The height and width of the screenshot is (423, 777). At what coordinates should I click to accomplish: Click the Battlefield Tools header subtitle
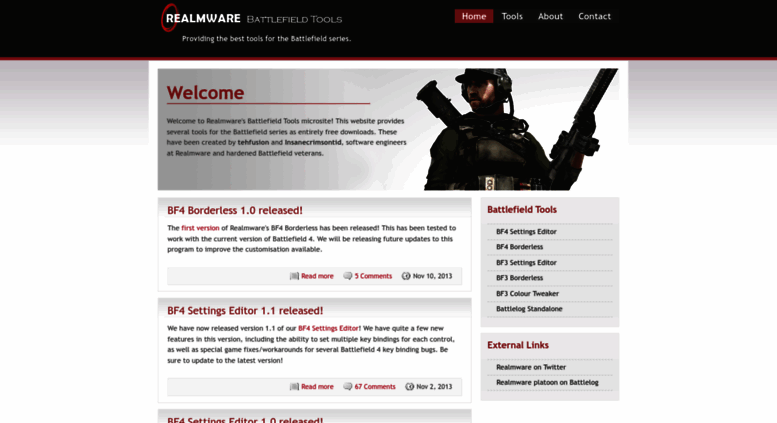294,19
